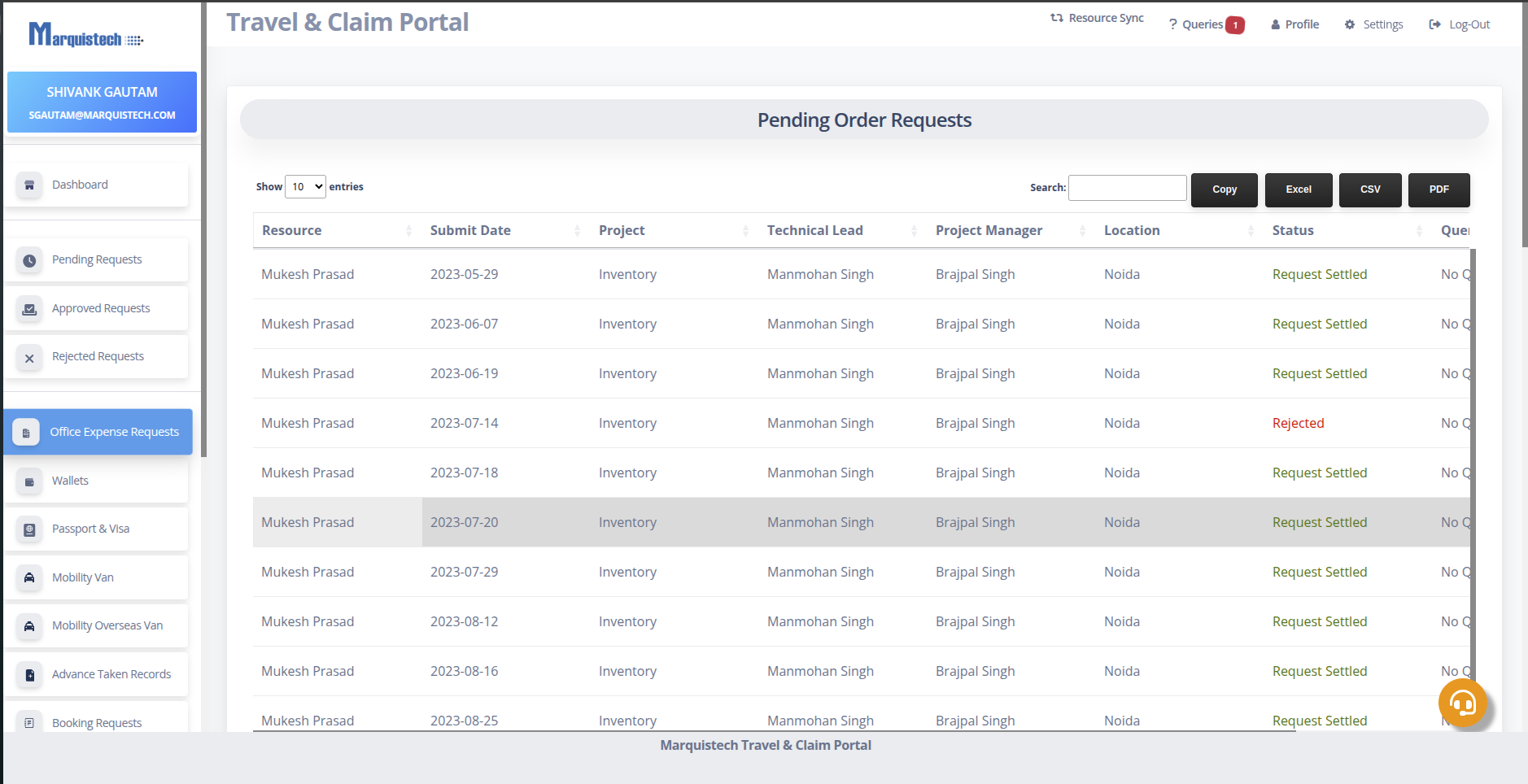Click the Advance Taken Records icon
Image resolution: width=1528 pixels, height=784 pixels.
tap(29, 674)
